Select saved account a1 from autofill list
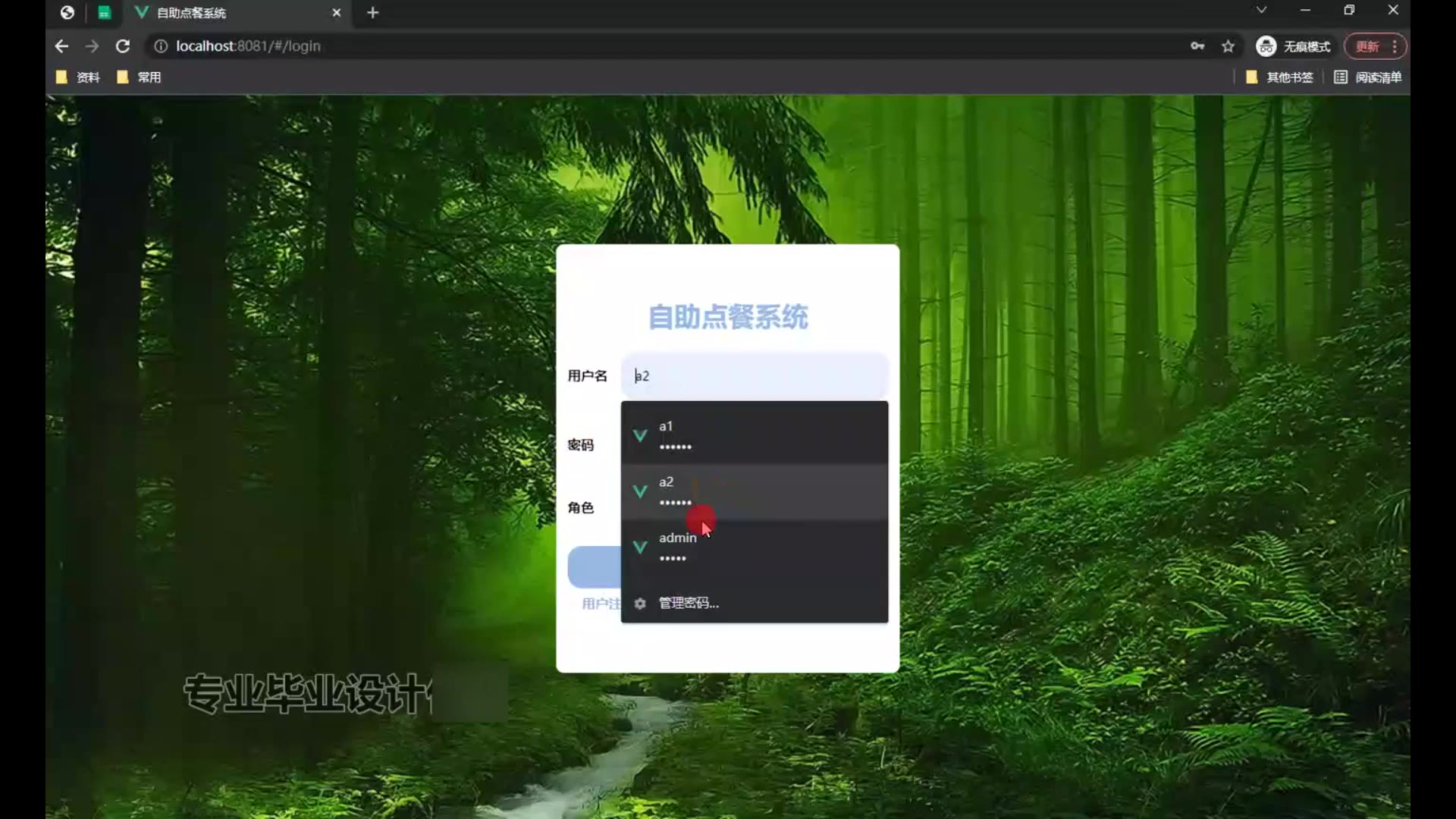 tap(754, 435)
